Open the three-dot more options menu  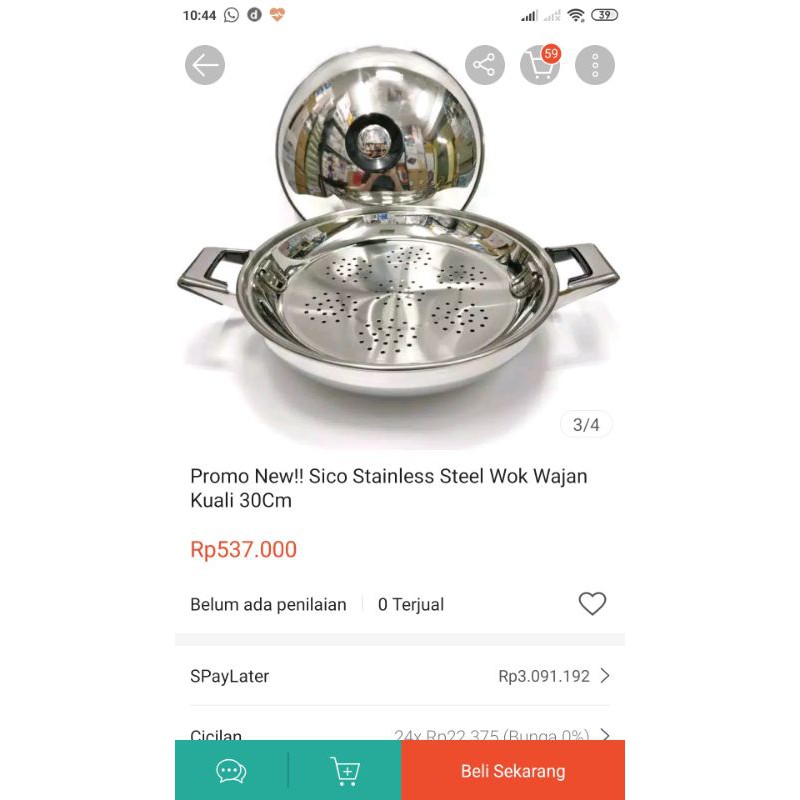[x=595, y=65]
